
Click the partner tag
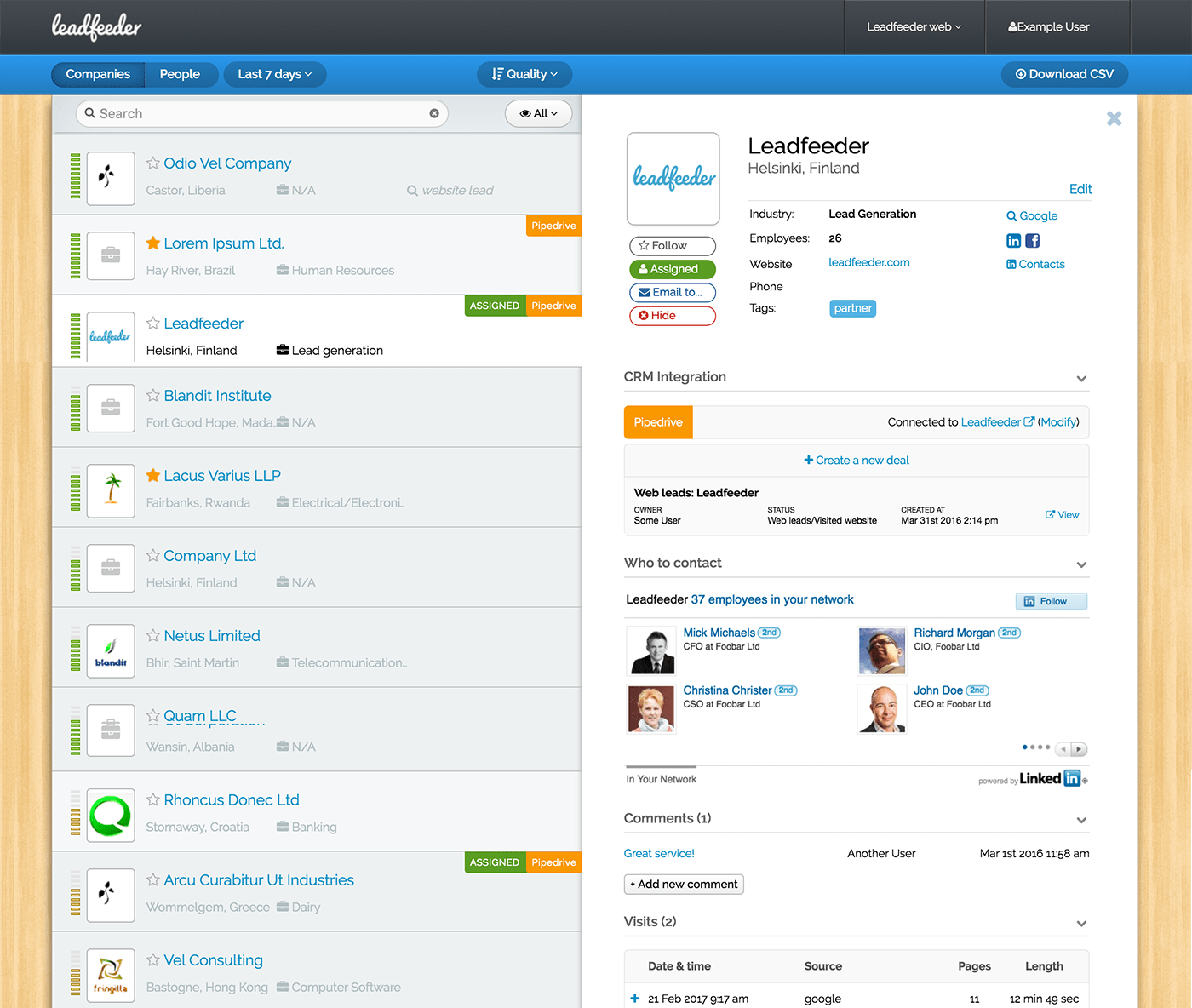click(x=853, y=308)
